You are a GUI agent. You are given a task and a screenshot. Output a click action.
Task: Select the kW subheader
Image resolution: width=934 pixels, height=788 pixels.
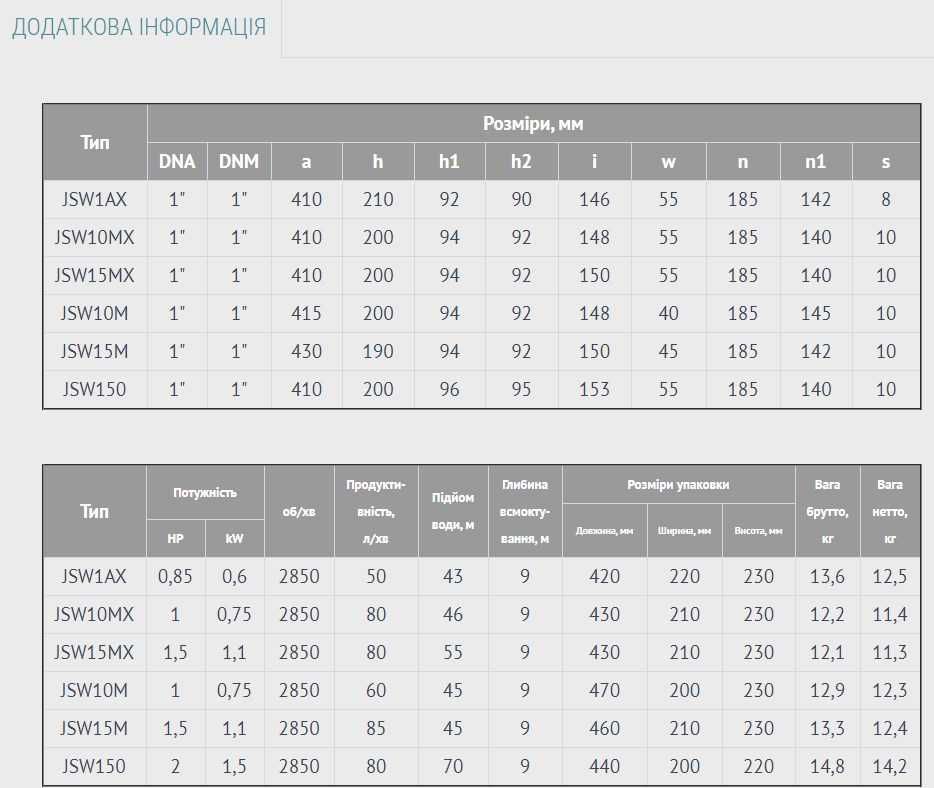(234, 538)
